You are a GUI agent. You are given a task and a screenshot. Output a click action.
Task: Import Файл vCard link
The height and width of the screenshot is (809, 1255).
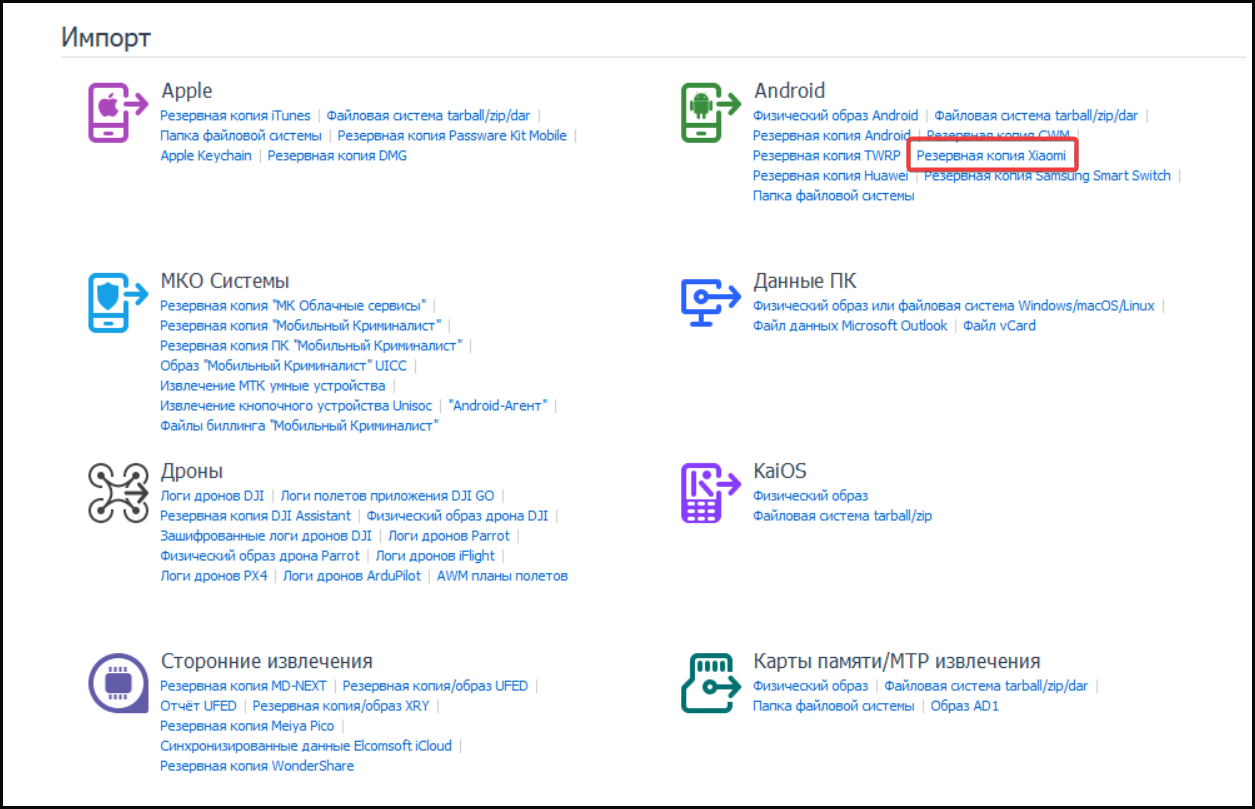[x=999, y=326]
